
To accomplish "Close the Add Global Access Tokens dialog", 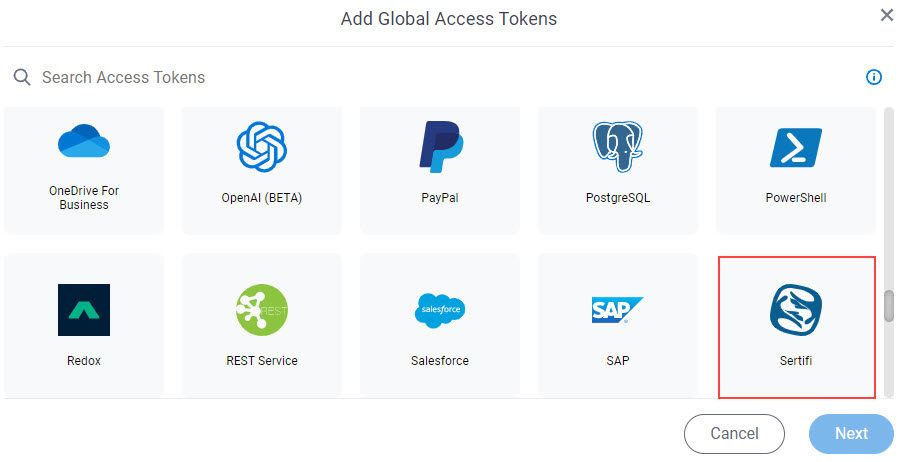I will 887,15.
